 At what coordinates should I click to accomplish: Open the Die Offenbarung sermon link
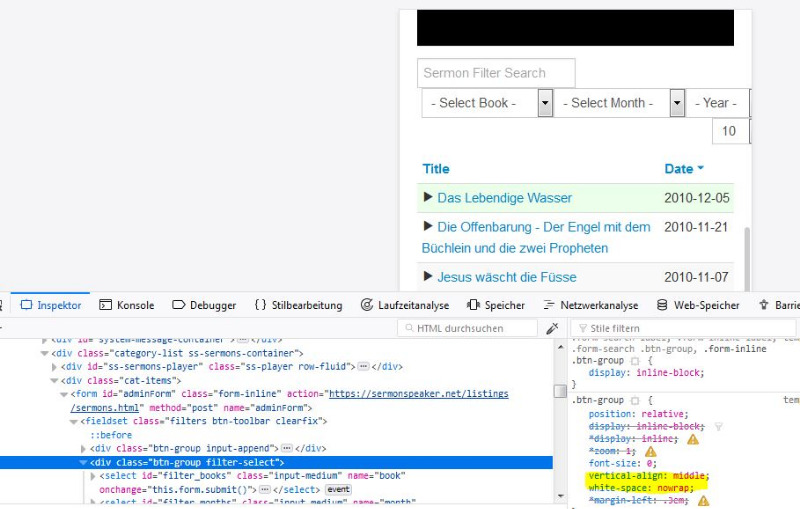(536, 238)
